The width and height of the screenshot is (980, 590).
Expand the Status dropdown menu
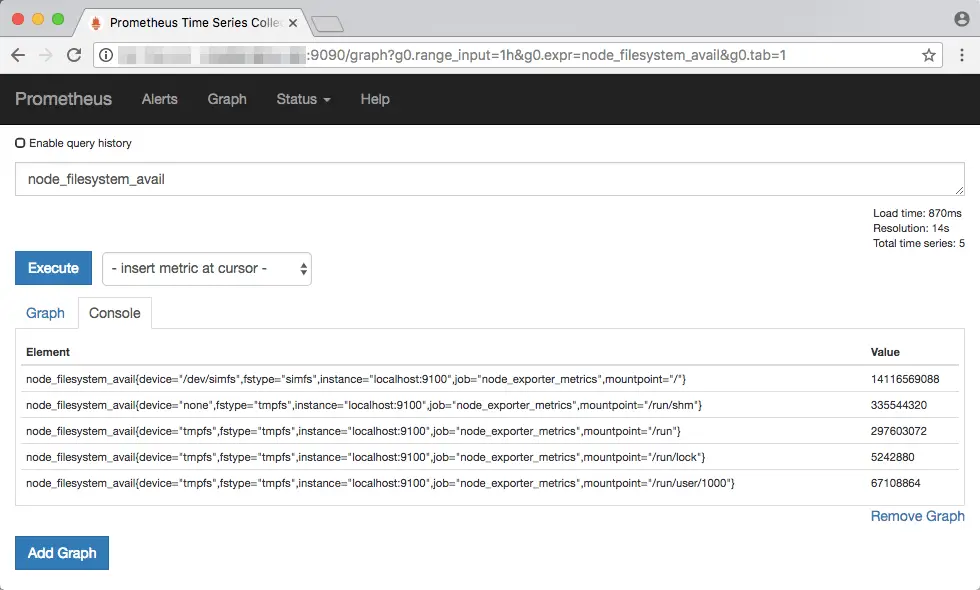tap(303, 99)
